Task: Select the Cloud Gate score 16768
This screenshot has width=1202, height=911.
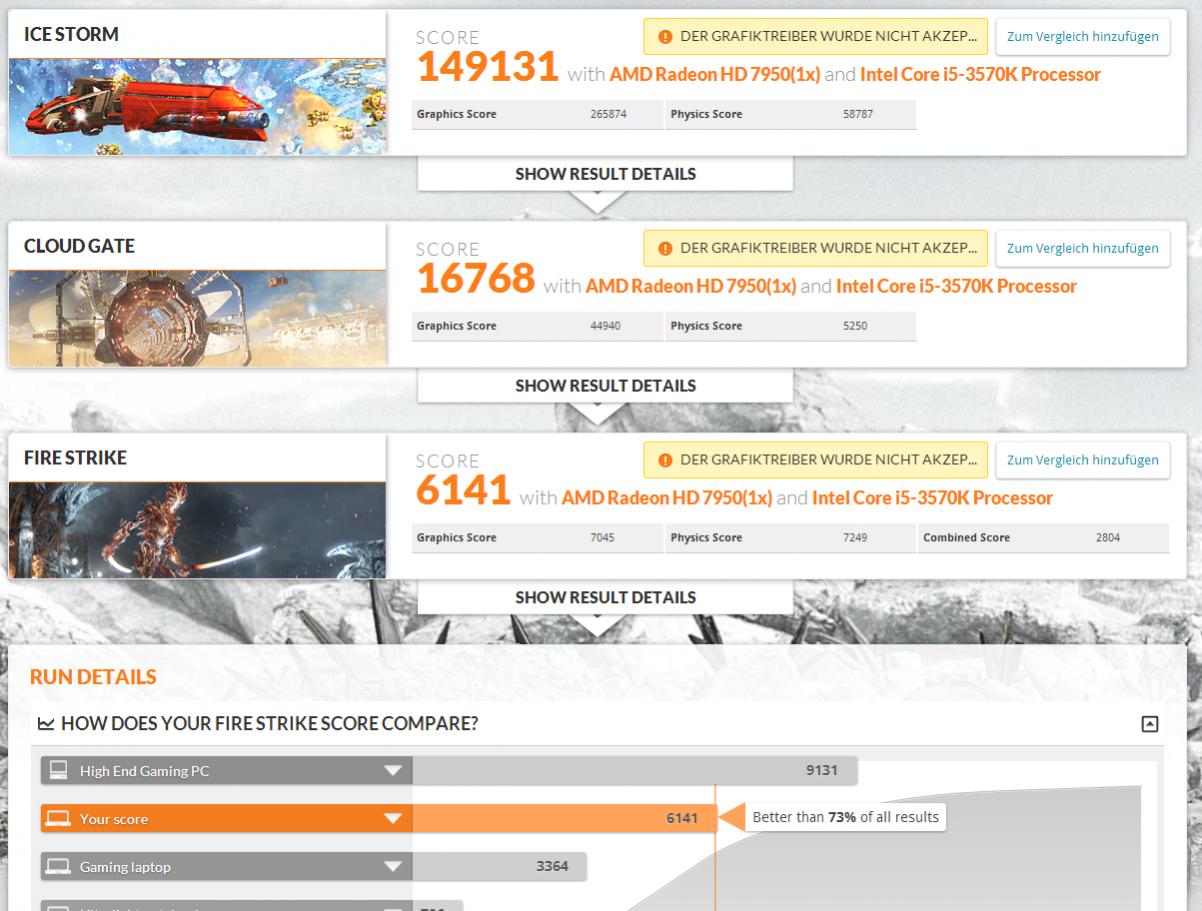Action: (476, 279)
